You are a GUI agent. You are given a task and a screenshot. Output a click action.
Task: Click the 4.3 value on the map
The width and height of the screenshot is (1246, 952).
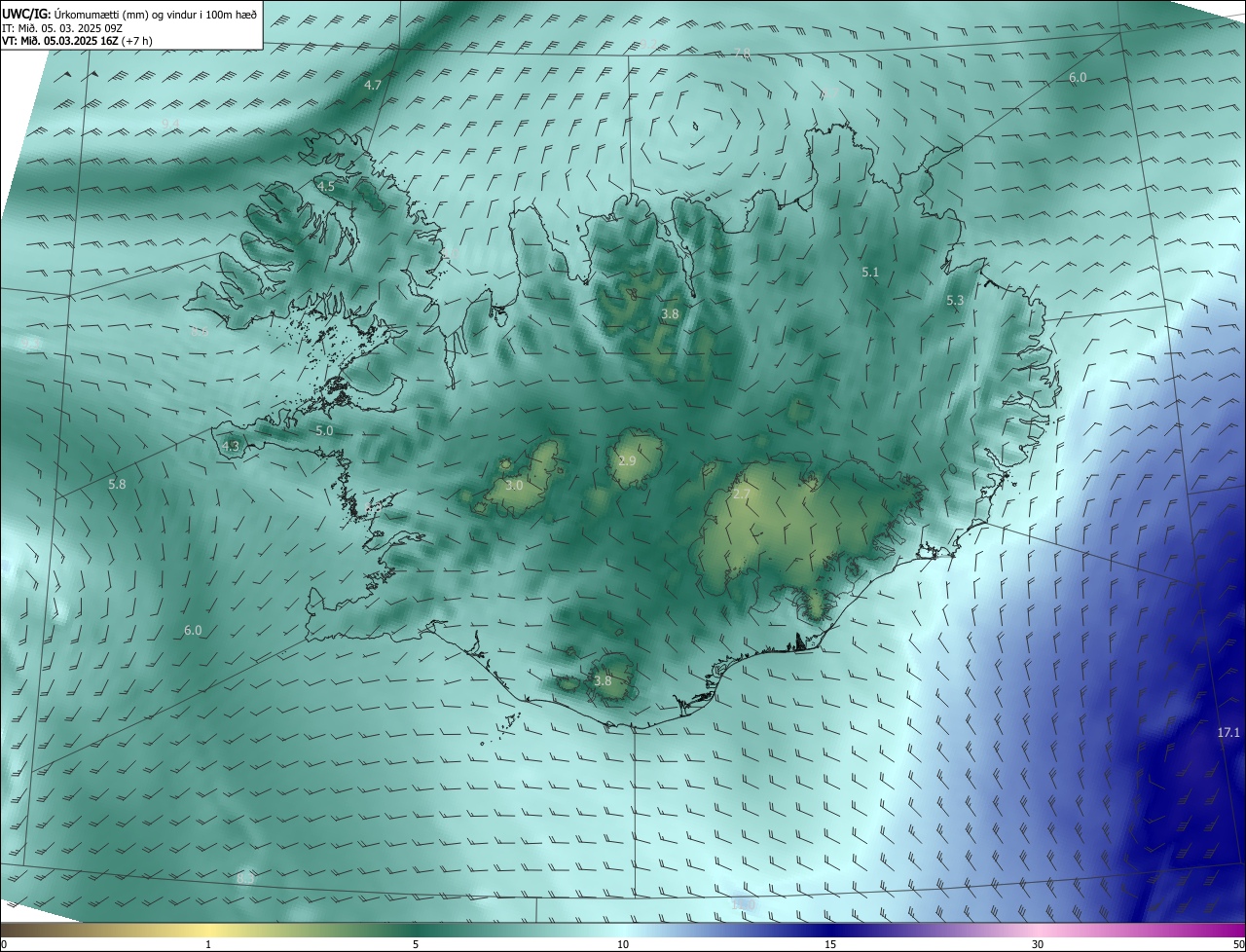point(231,447)
